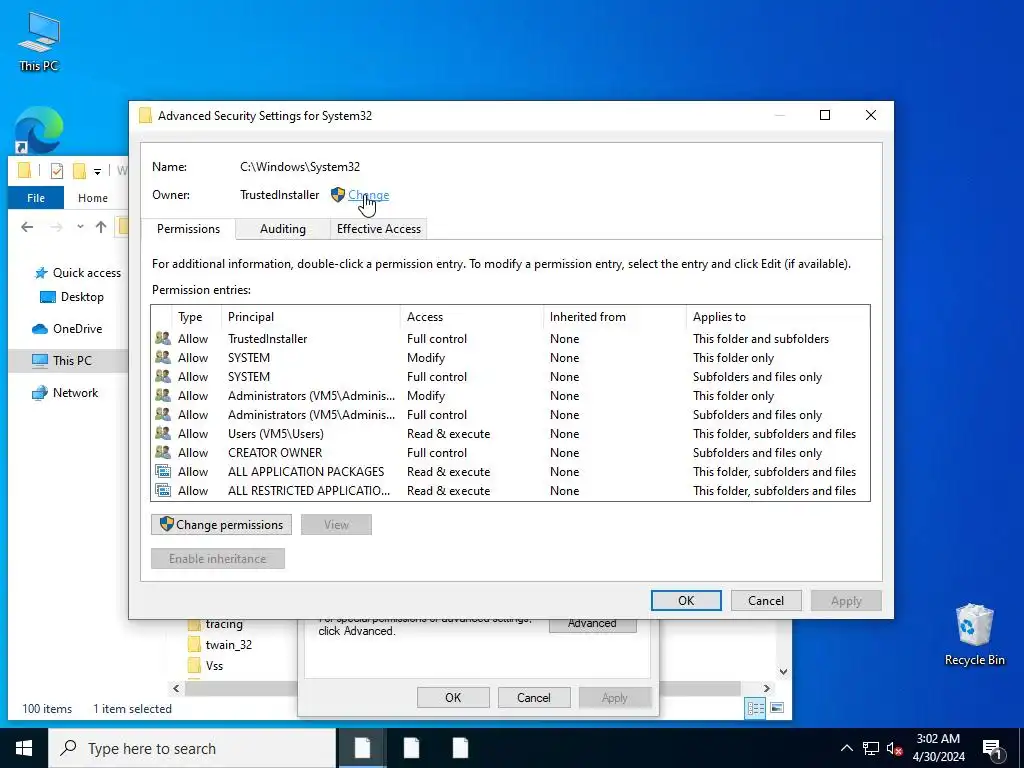1024x768 pixels.
Task: Click Cancel in Advanced Security Settings dialog
Action: [765, 601]
